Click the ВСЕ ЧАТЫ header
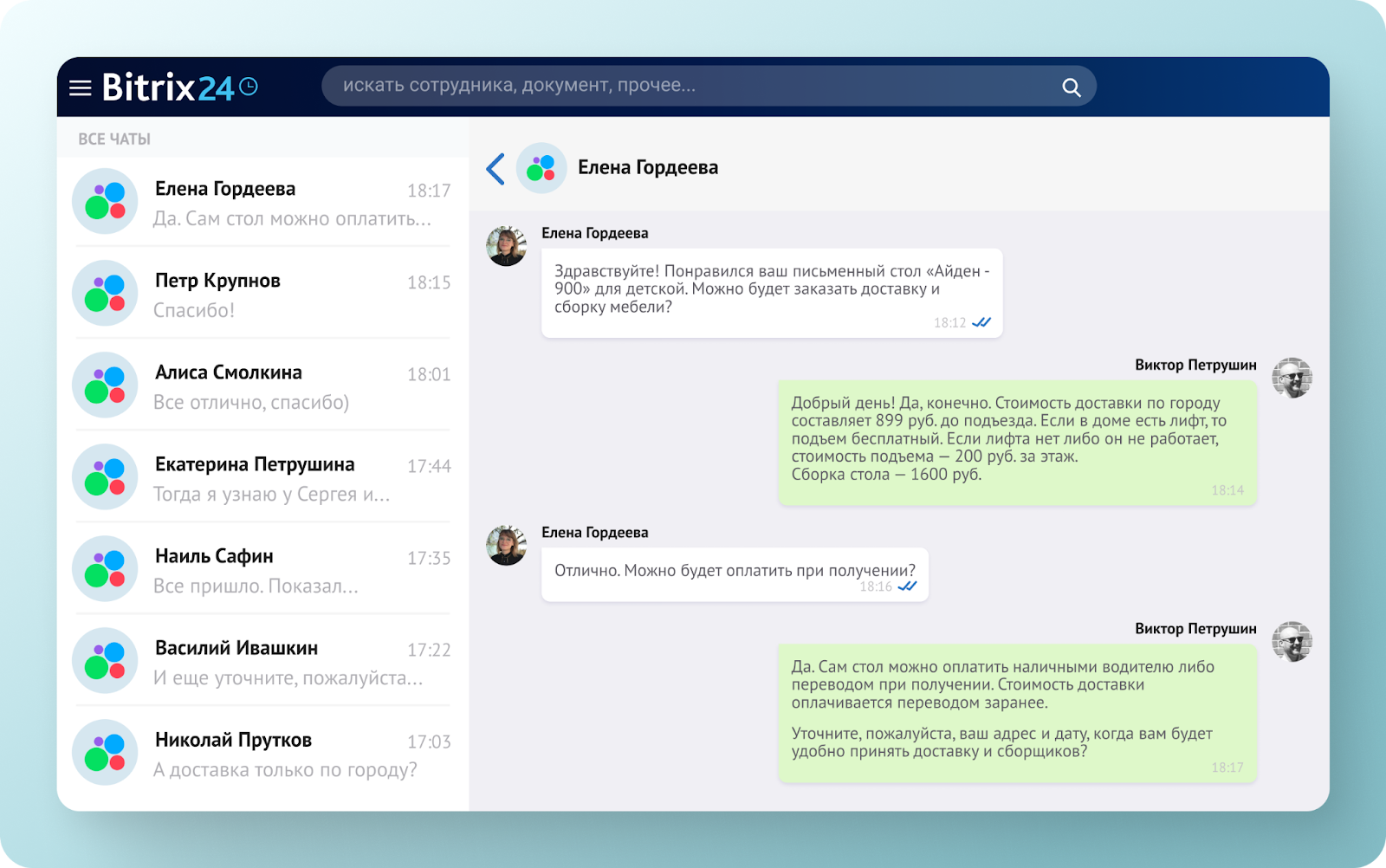Screen dimensions: 1386x868 [x=114, y=139]
